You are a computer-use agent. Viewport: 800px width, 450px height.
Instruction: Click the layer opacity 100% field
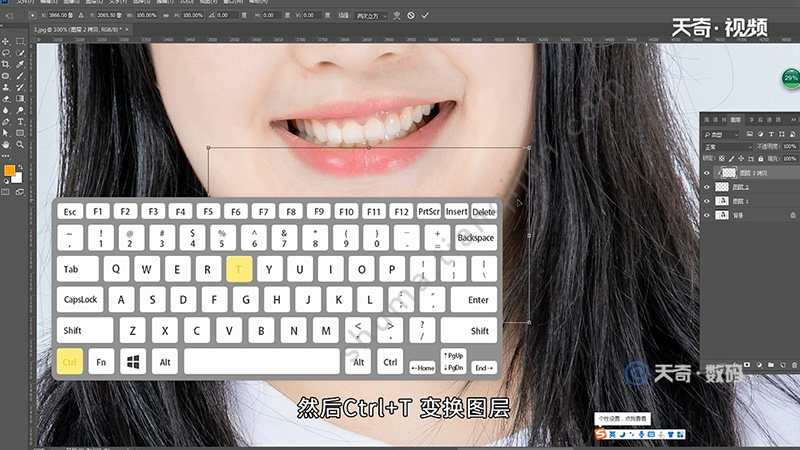tap(789, 146)
